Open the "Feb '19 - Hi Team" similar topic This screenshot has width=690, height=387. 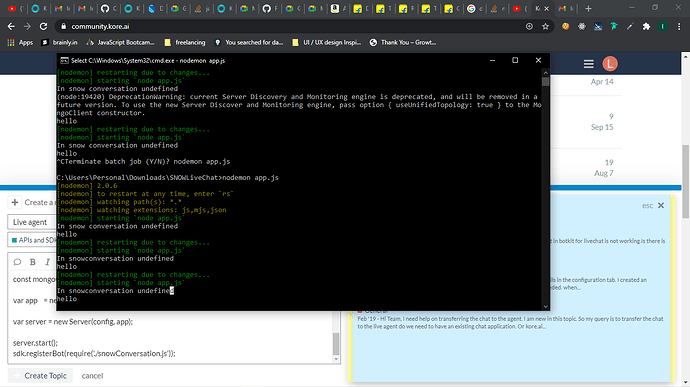coord(510,322)
